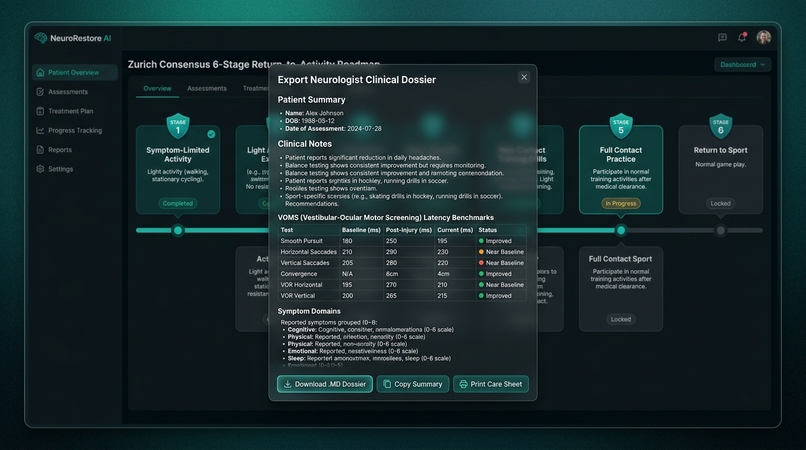Click the Clinical Notes heading
Screen dimensions: 806x450
click(x=305, y=144)
